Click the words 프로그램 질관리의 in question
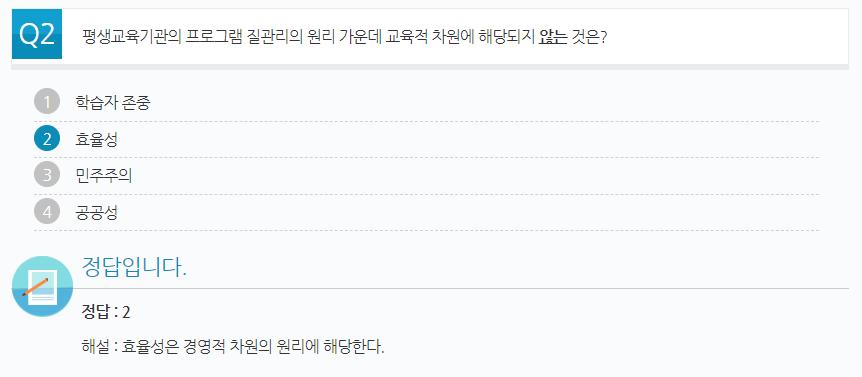Viewport: 862px width, 377px height. point(242,37)
